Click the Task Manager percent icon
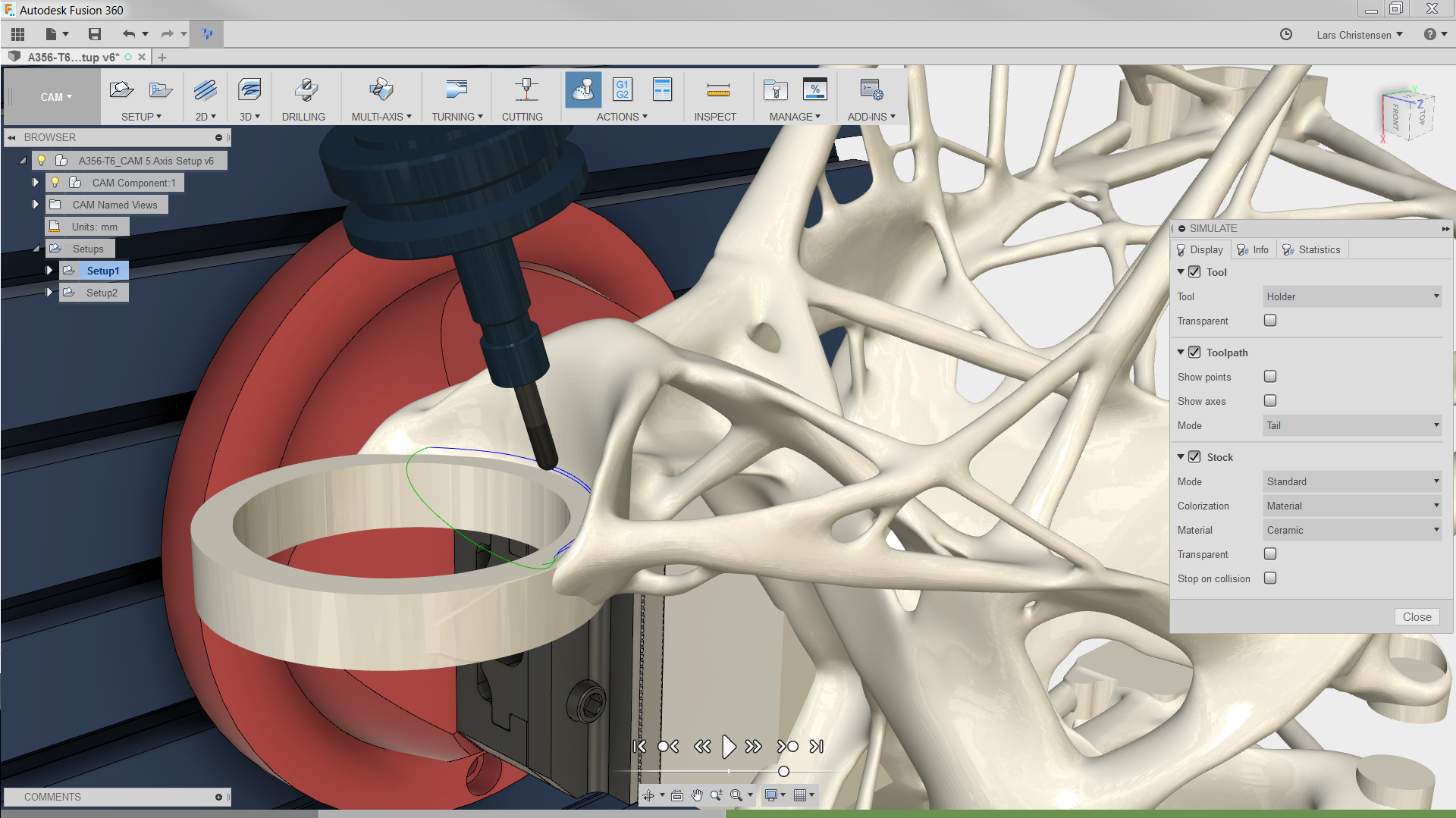 tap(815, 89)
